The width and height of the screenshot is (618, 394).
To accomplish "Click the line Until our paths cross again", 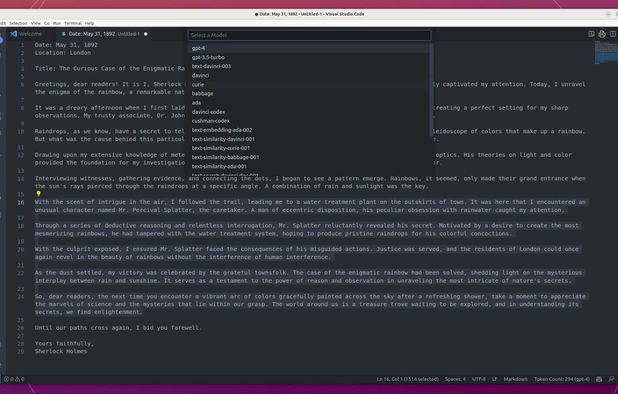I will pos(118,328).
